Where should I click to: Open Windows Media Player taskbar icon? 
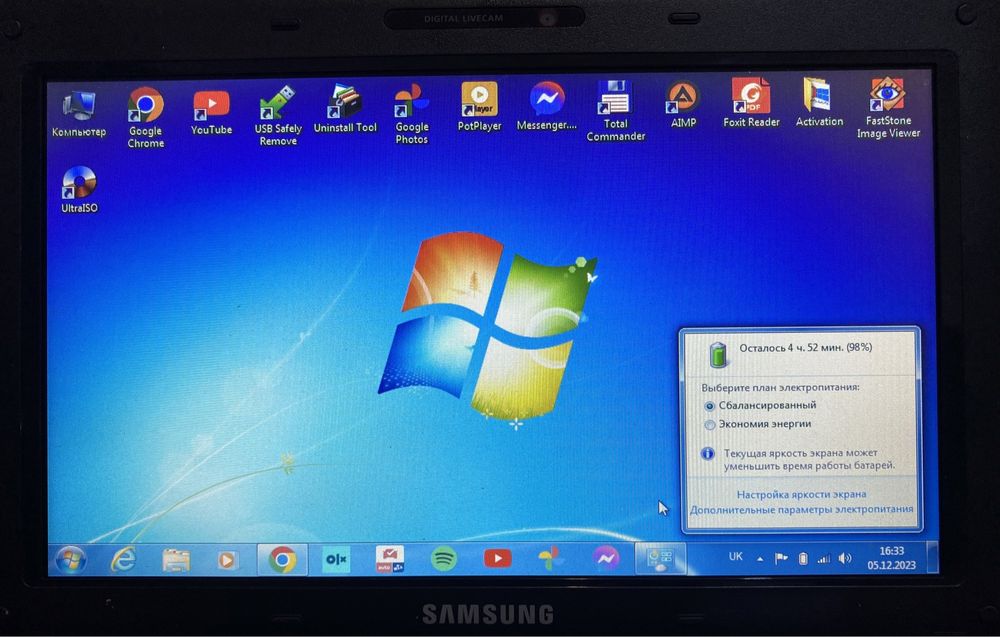[227, 560]
